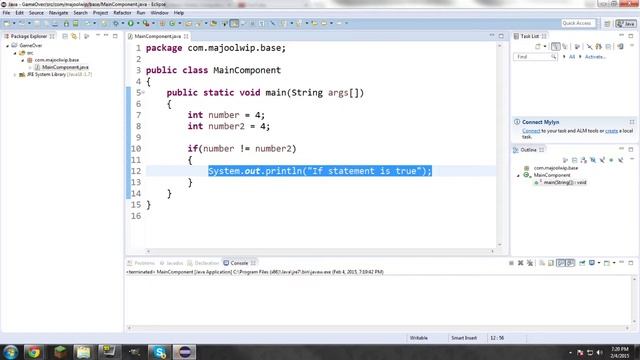Click the Toggle Mark Occurrences toolbar icon

point(234,23)
